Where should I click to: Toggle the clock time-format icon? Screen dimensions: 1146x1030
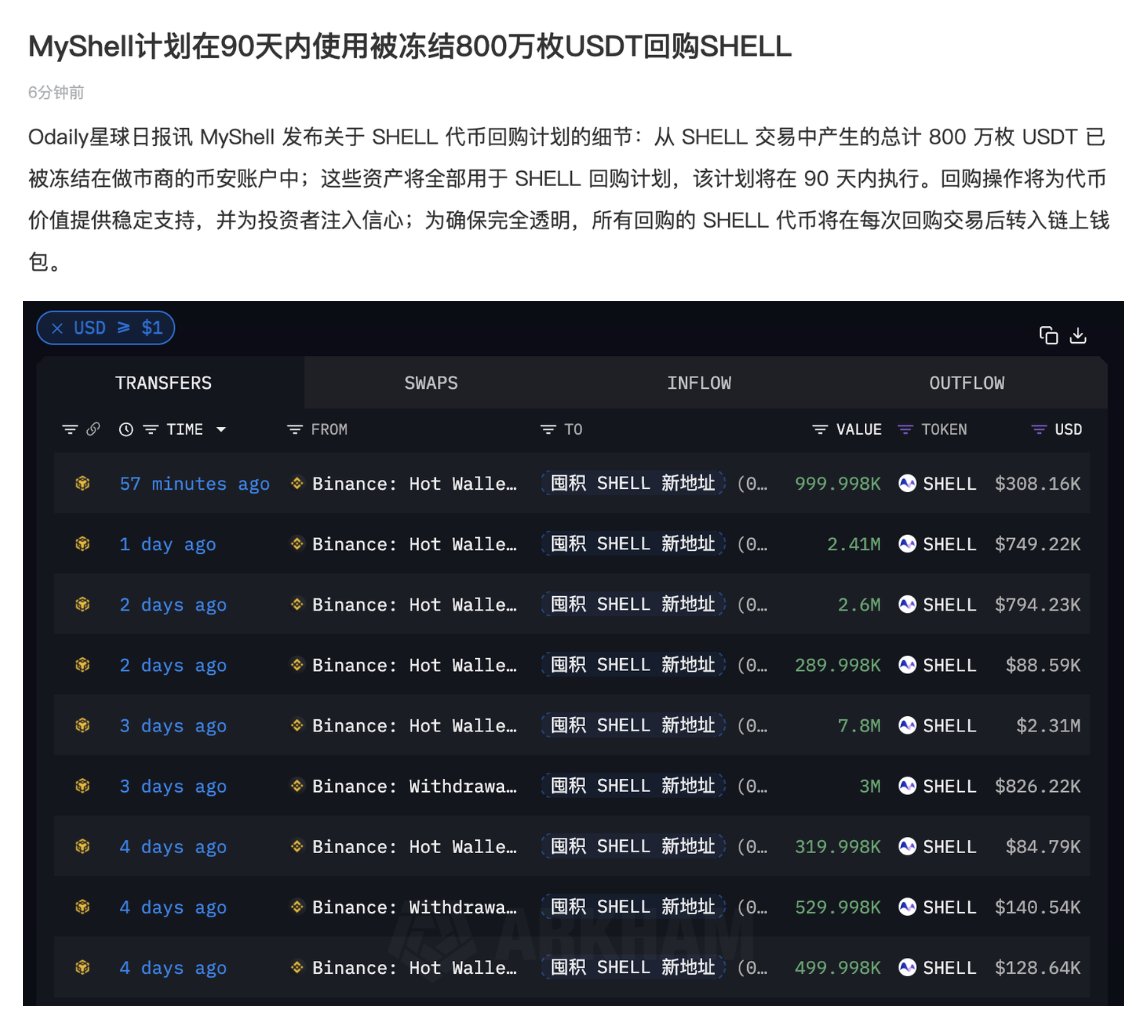126,430
